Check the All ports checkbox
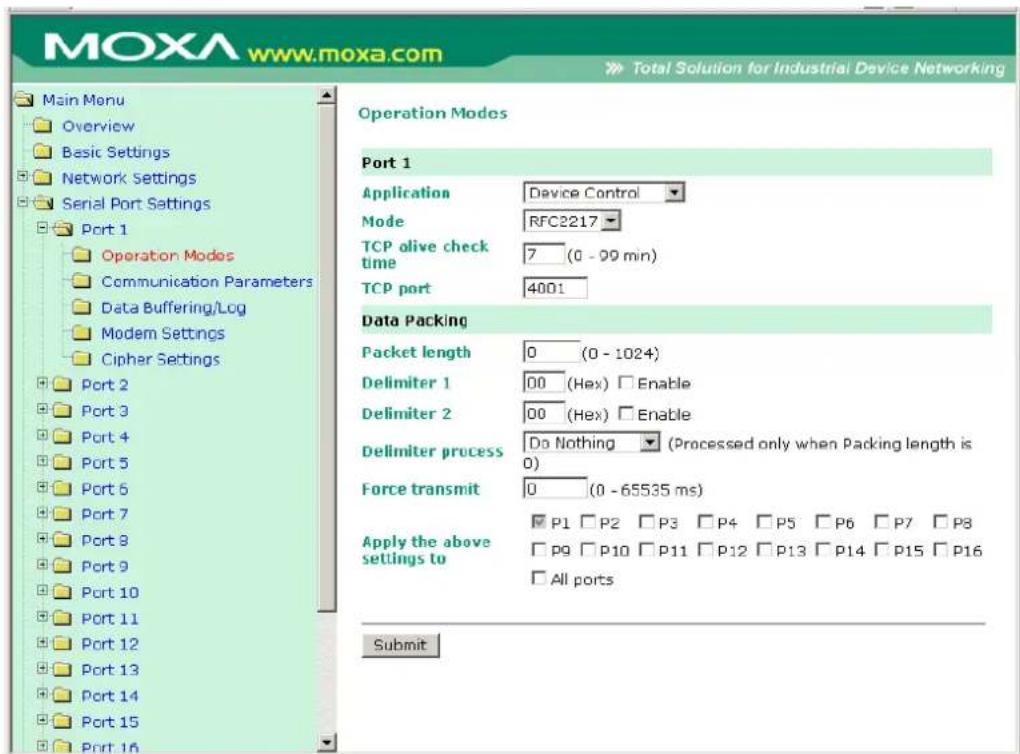Viewport: 1020px width, 754px height. [x=538, y=578]
